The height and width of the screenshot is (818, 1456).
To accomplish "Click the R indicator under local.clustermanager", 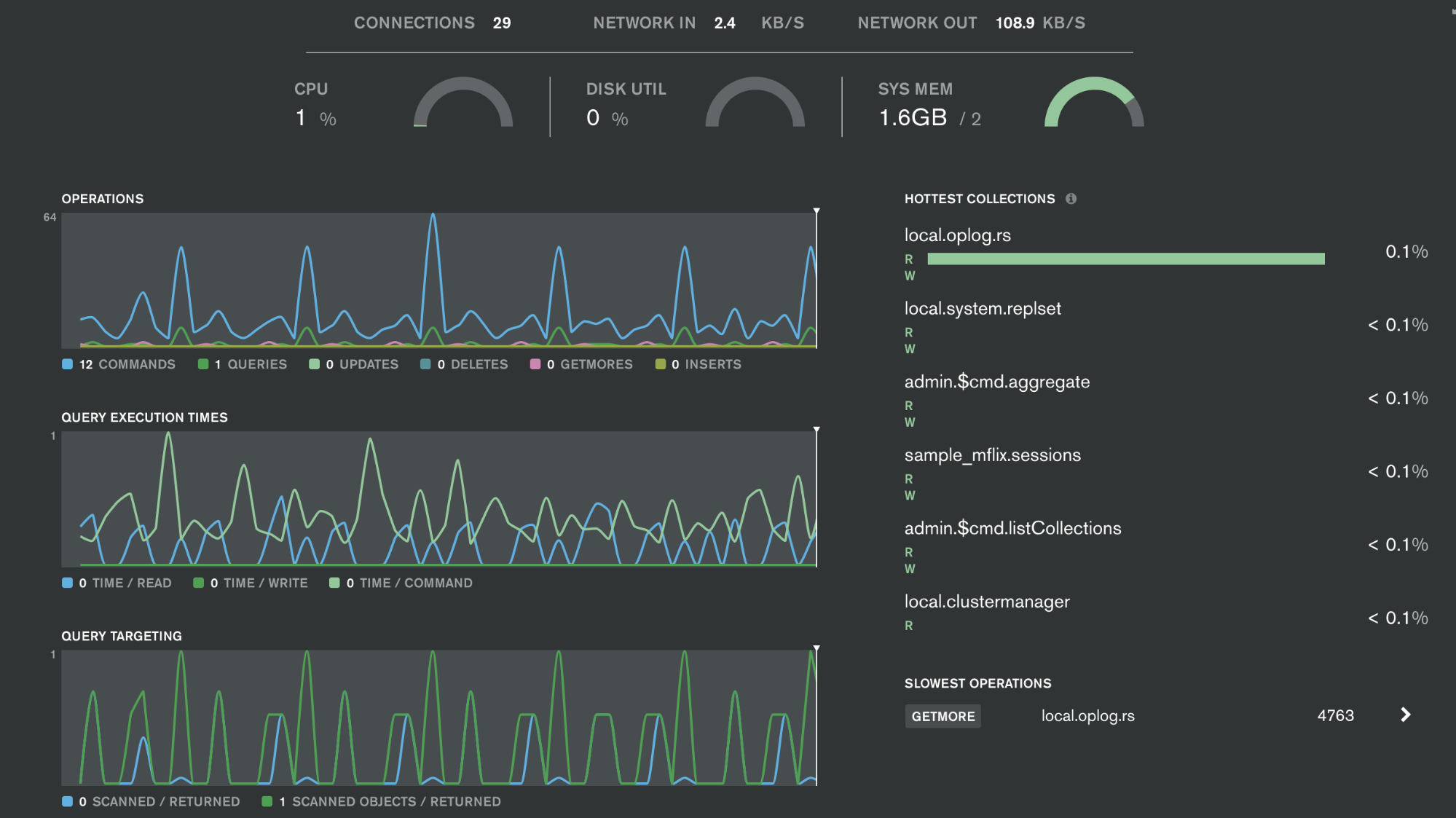I will click(909, 626).
